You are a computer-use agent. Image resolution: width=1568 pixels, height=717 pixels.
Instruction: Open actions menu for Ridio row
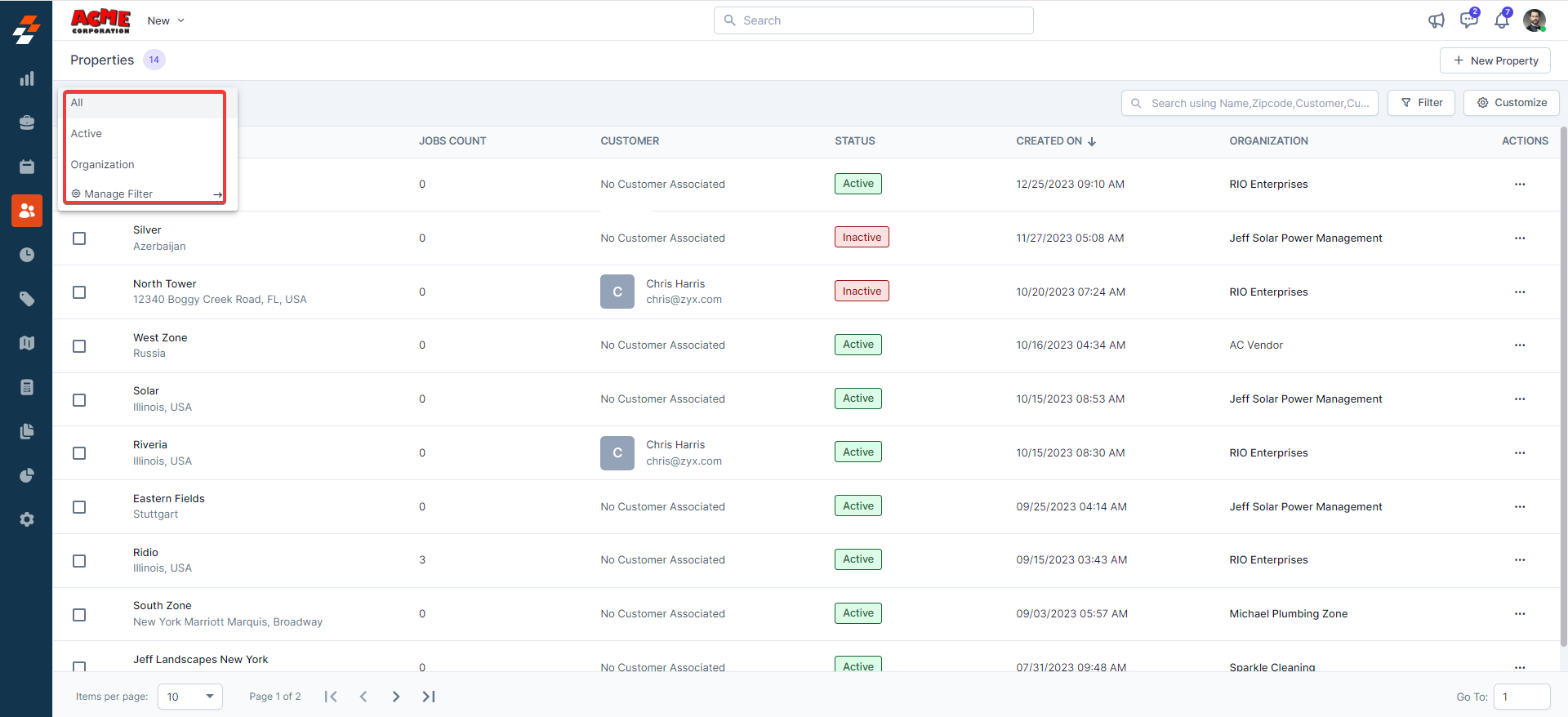(x=1519, y=560)
